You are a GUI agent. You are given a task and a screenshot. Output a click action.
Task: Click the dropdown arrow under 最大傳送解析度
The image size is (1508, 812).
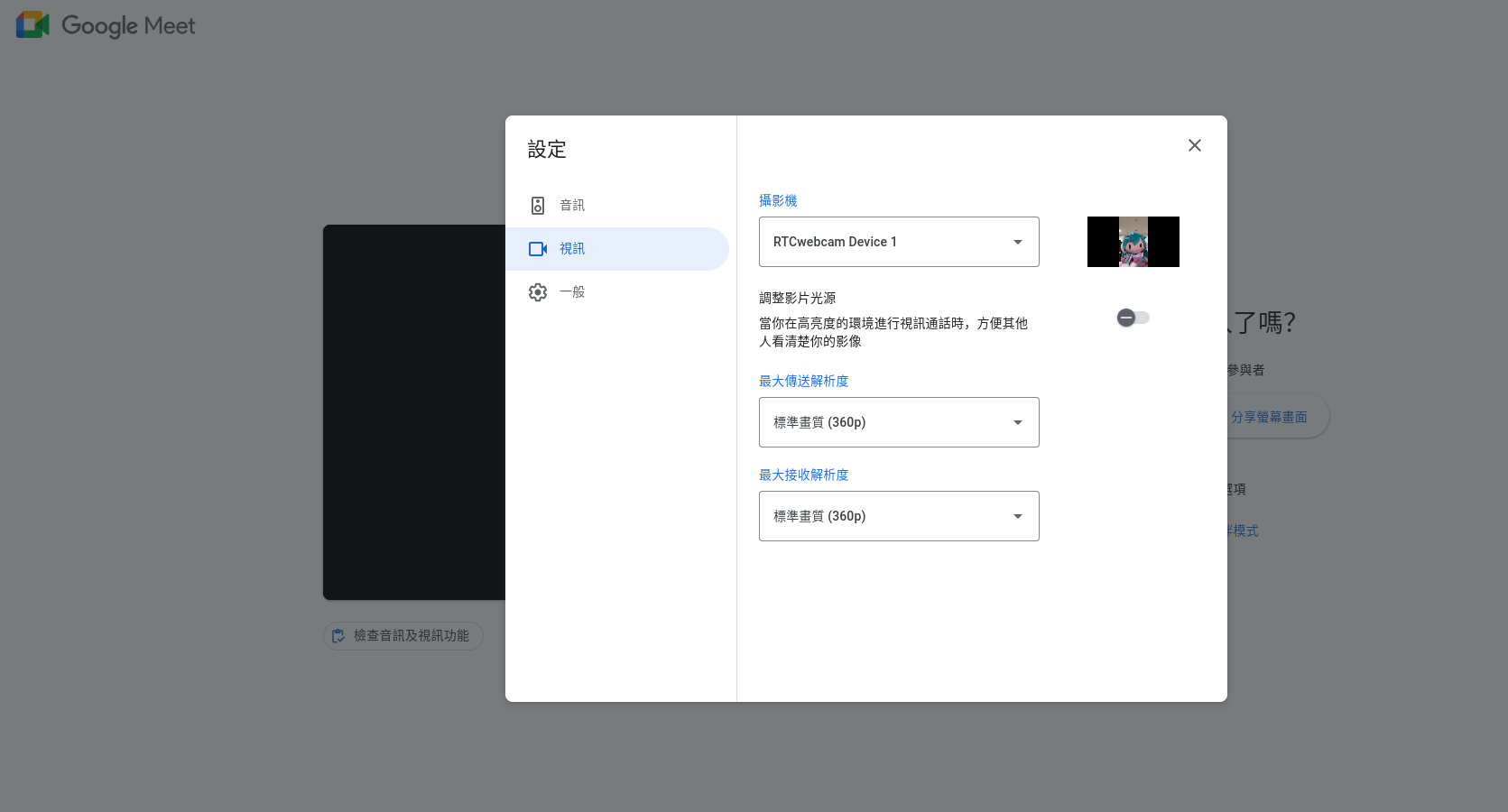[x=1018, y=422]
